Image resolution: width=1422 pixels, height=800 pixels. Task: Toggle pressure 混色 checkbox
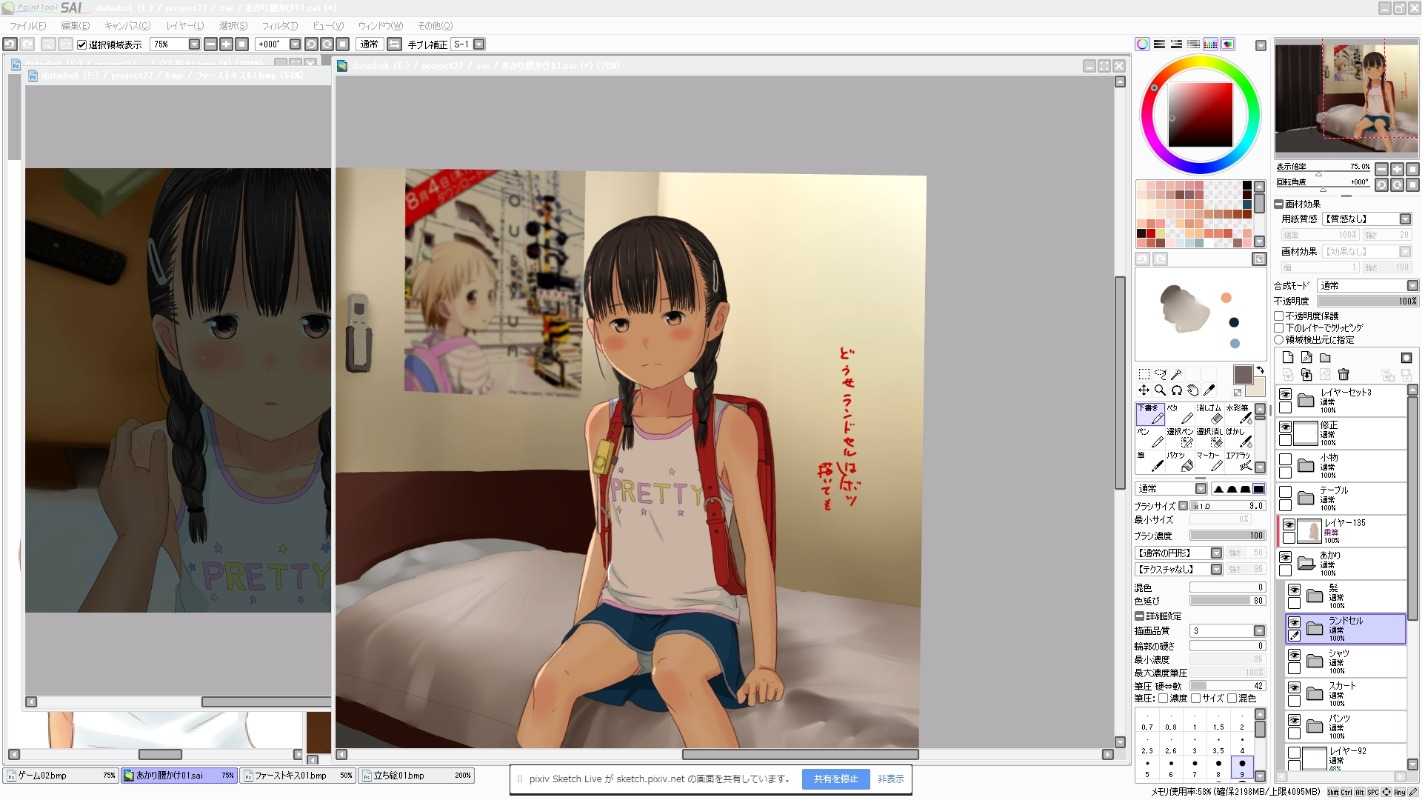coord(1232,698)
